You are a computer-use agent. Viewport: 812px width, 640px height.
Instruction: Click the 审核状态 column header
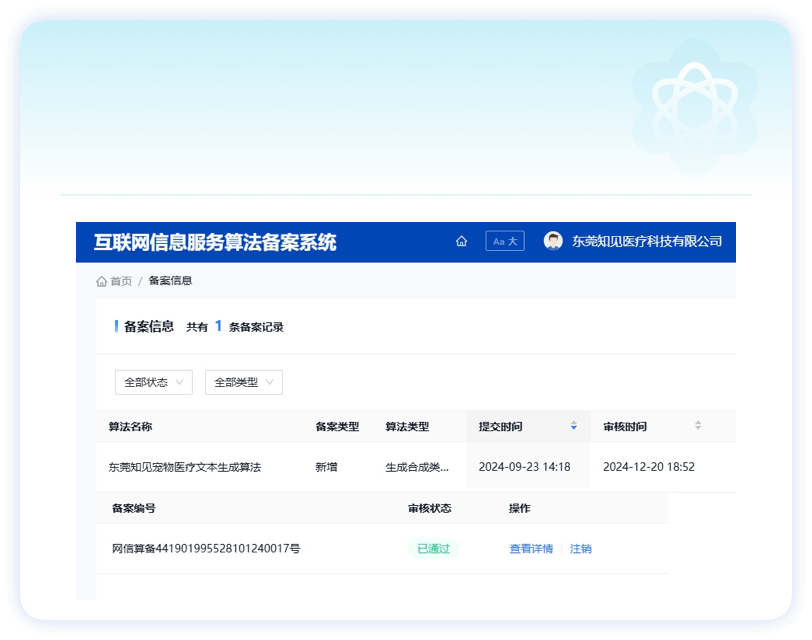pyautogui.click(x=430, y=508)
